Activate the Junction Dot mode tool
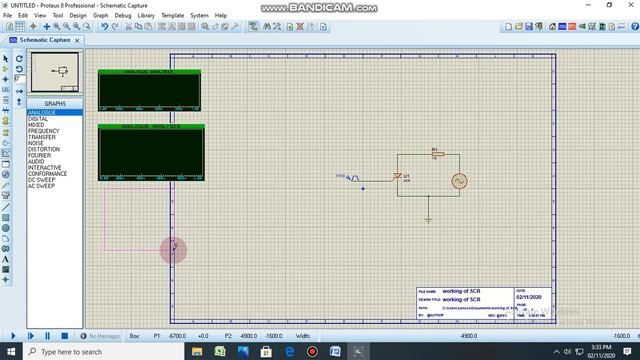The image size is (640, 360). pos(5,79)
